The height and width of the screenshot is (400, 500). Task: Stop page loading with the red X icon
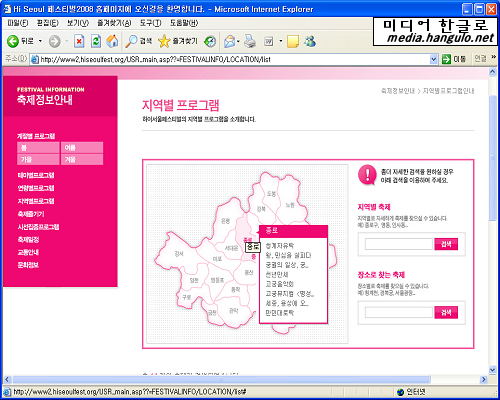[x=79, y=41]
